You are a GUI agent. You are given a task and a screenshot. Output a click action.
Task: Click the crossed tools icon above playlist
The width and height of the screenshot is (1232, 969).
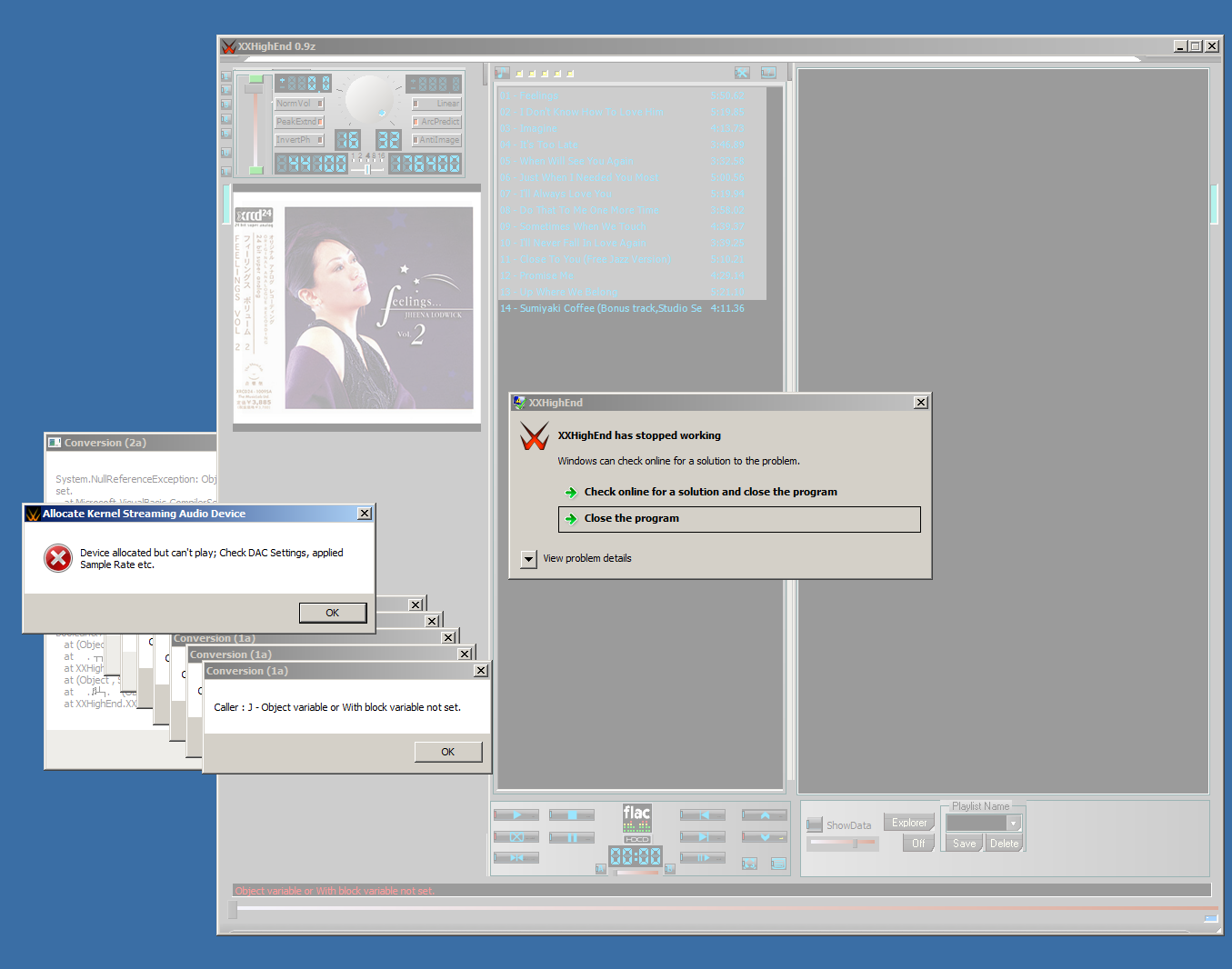point(742,73)
